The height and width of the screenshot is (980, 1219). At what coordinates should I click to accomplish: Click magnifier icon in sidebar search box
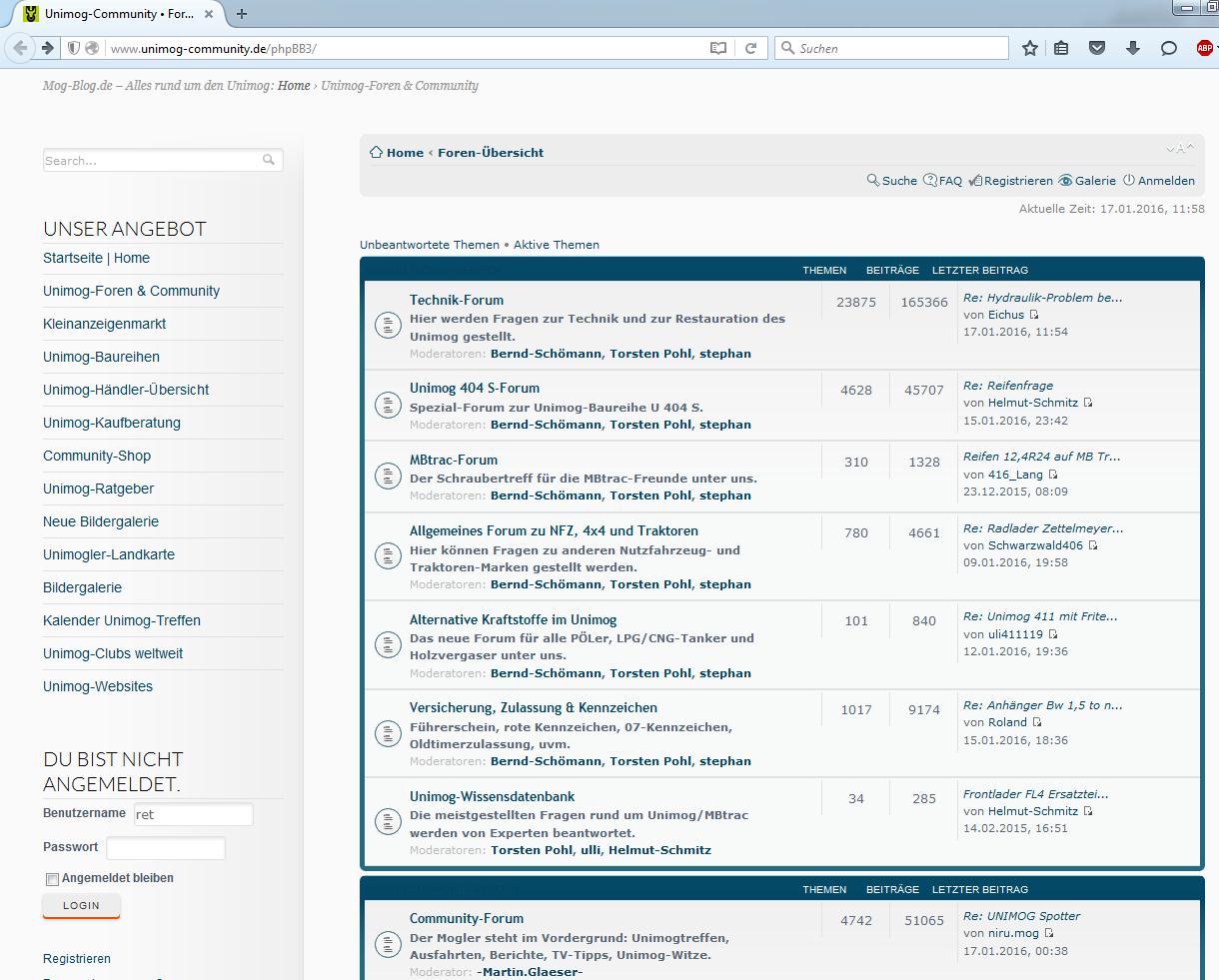click(x=269, y=160)
